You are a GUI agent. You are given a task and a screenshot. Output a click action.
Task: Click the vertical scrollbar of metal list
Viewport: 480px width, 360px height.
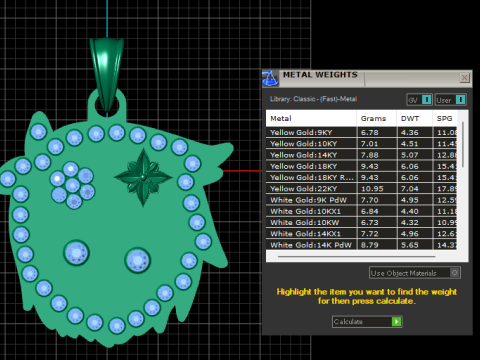tap(463, 144)
